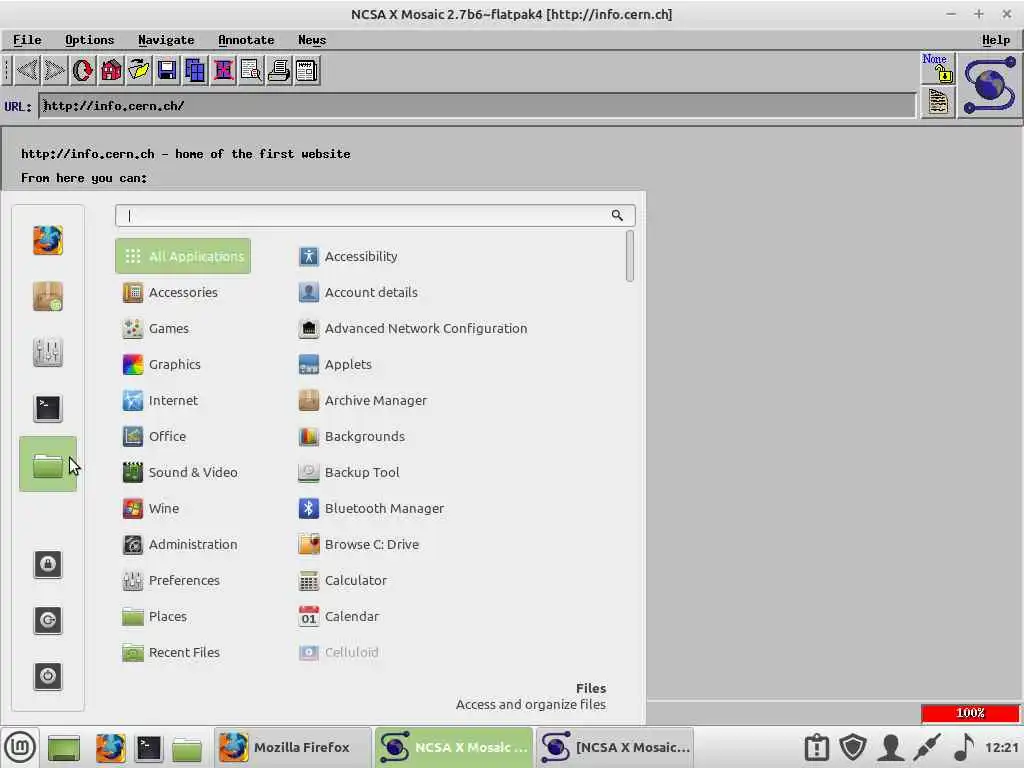Click the Logout button in menu sidebar
This screenshot has width=1024, height=768.
48,620
